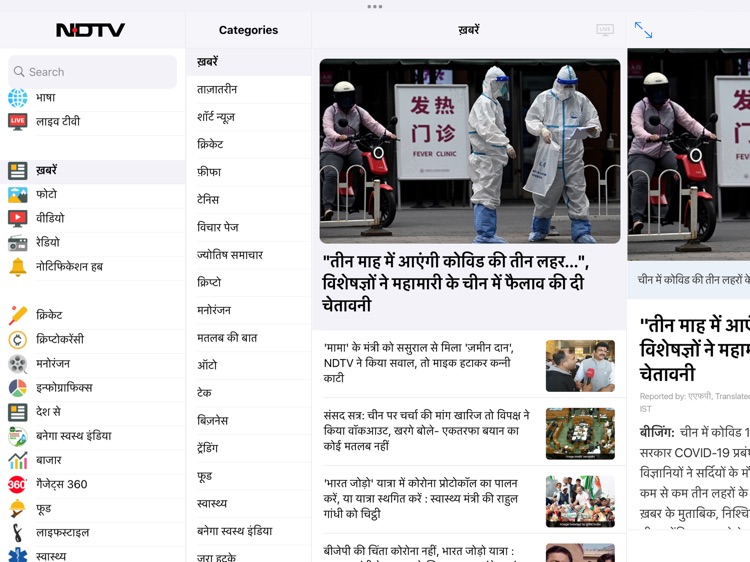Select फ़ीफ़ा category
750x562 pixels.
point(249,172)
